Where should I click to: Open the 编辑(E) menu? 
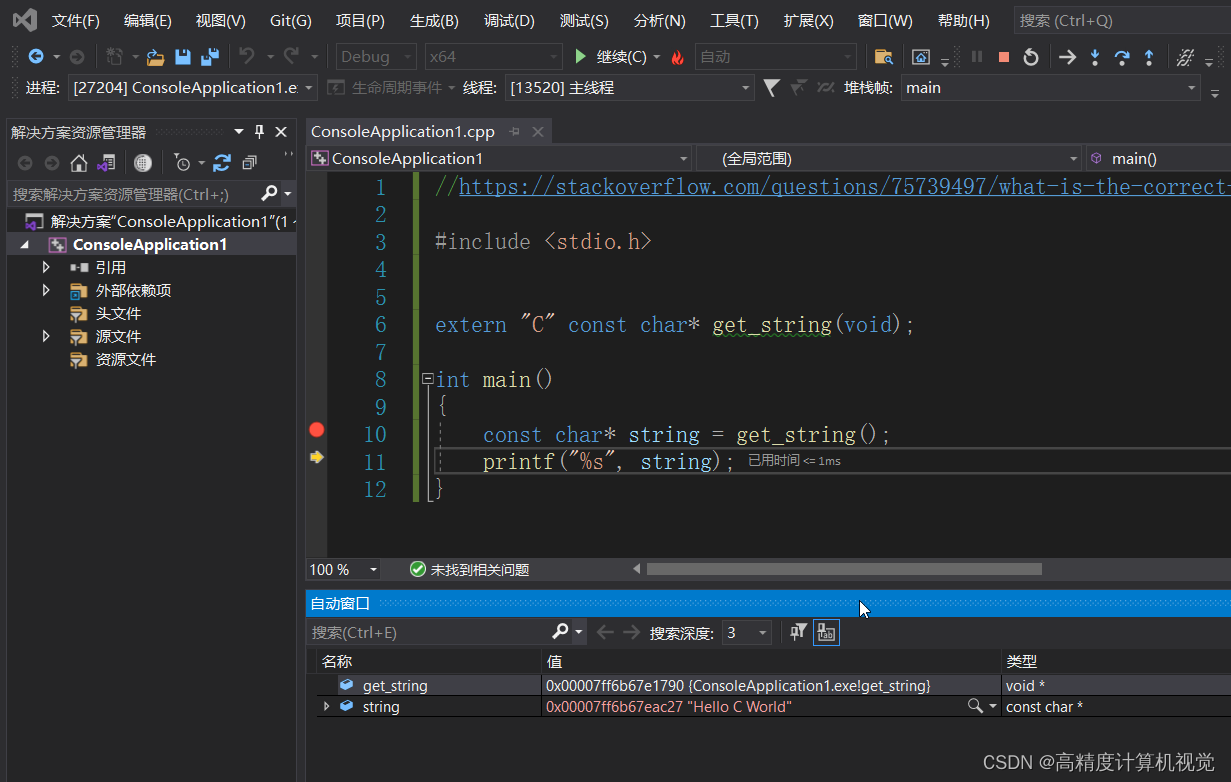[148, 20]
